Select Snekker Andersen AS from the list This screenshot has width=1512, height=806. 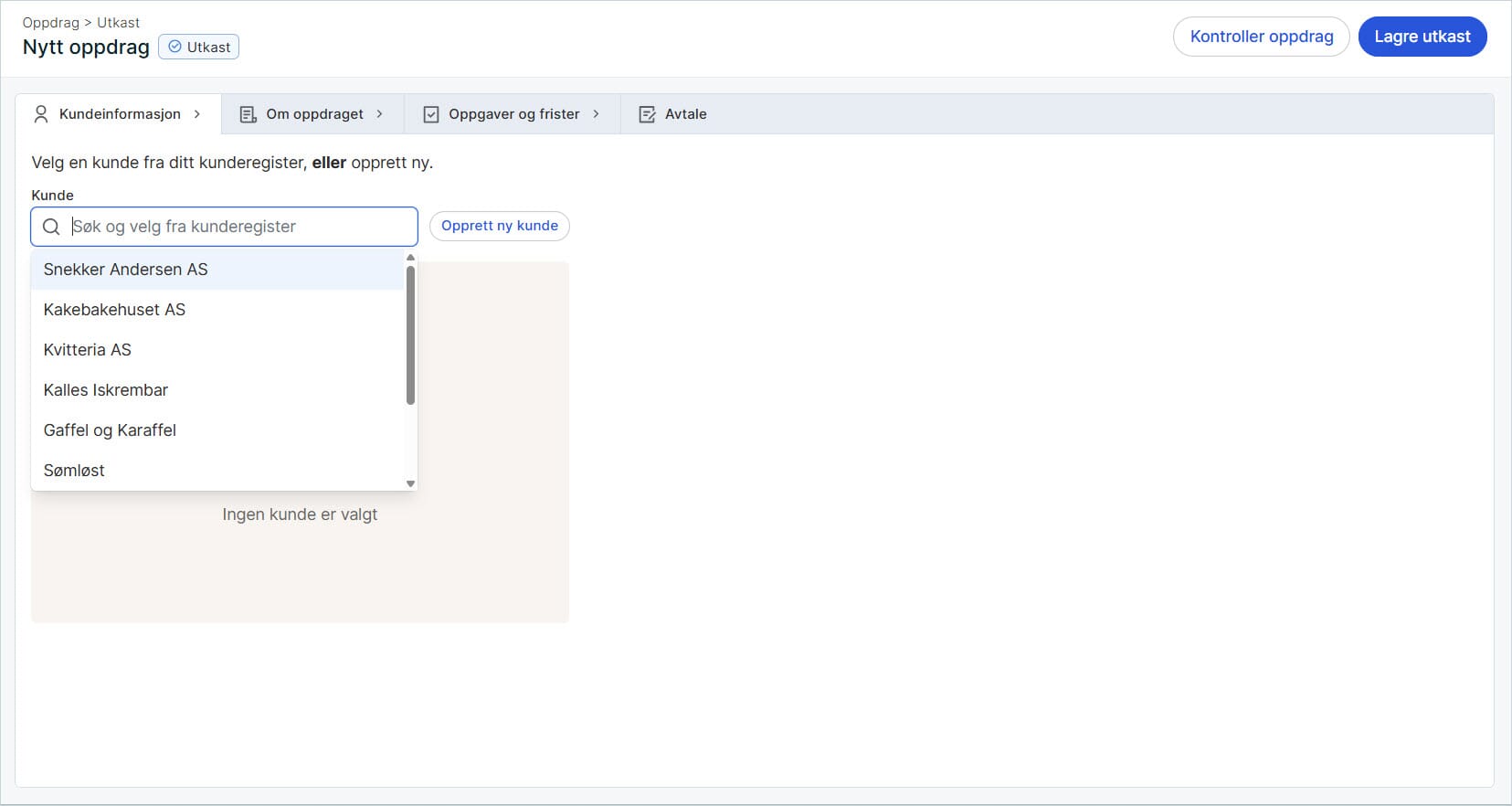(126, 270)
